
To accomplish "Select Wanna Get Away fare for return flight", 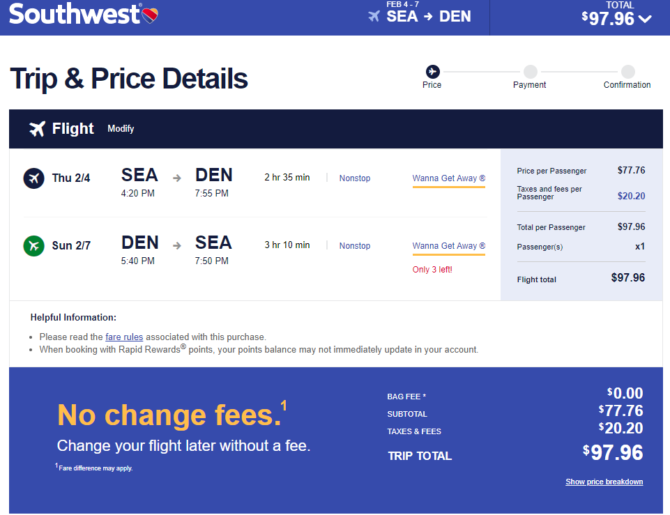I will click(449, 246).
